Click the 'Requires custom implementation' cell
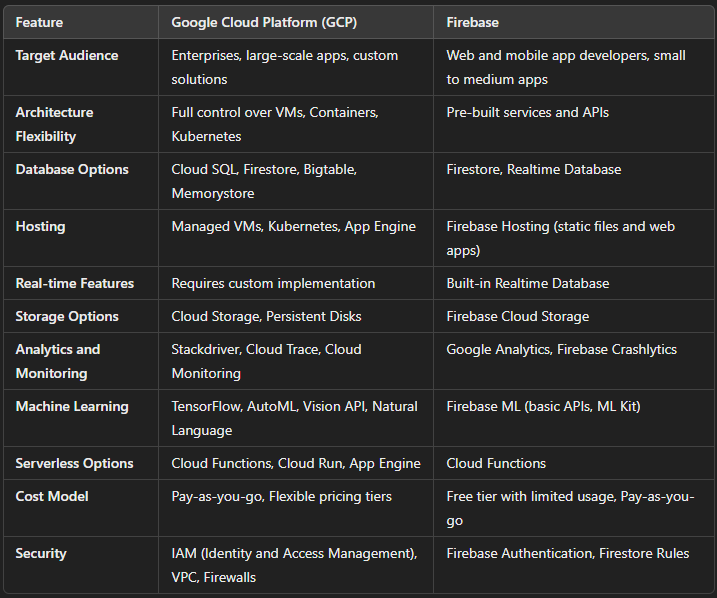 pos(273,283)
